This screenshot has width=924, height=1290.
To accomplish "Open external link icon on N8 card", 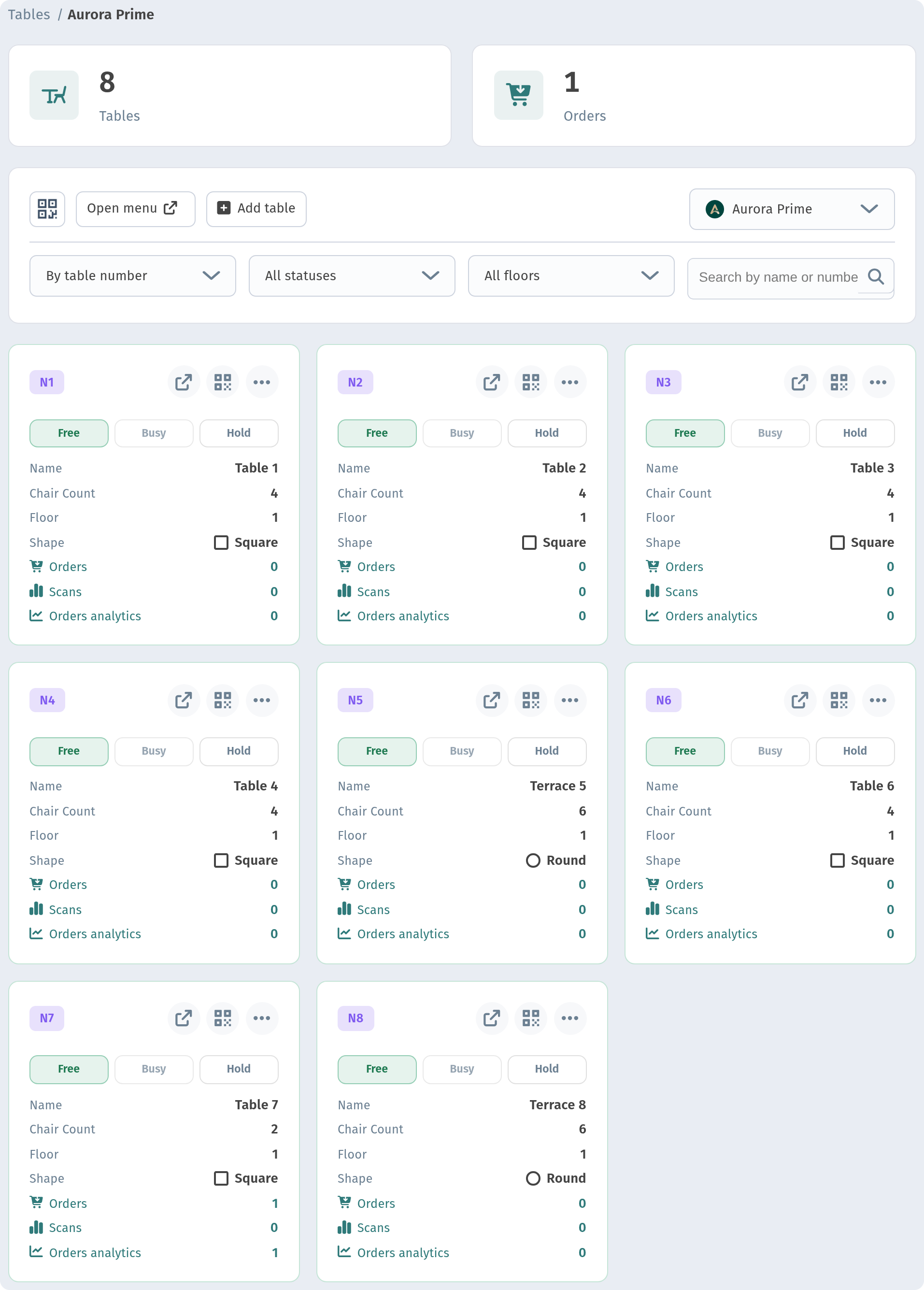I will click(491, 1018).
